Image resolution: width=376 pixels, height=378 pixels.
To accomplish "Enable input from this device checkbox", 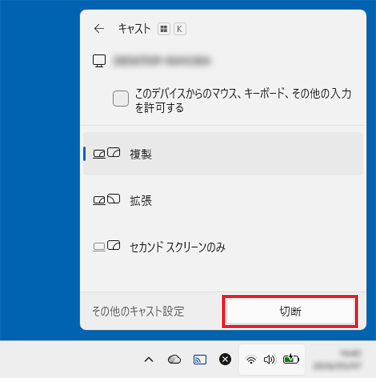I will (x=121, y=99).
